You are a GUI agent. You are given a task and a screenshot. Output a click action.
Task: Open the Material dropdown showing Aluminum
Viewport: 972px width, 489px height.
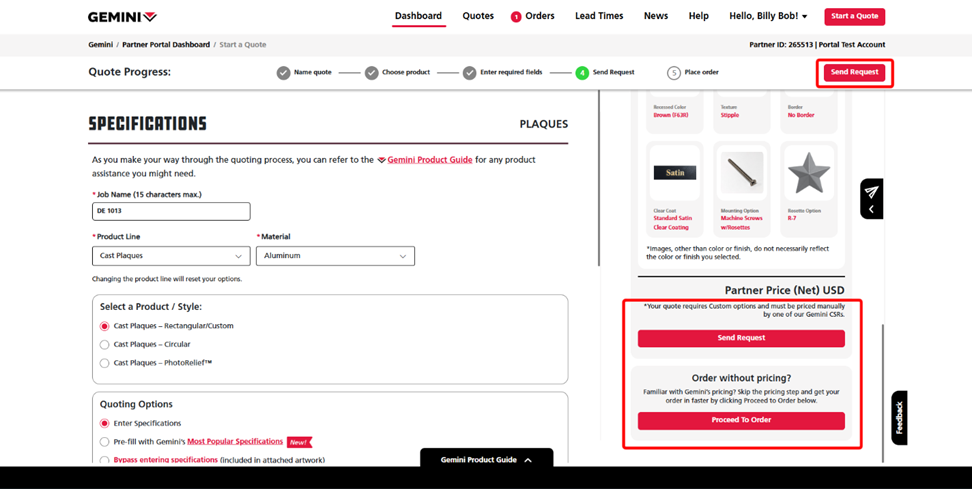tap(335, 256)
